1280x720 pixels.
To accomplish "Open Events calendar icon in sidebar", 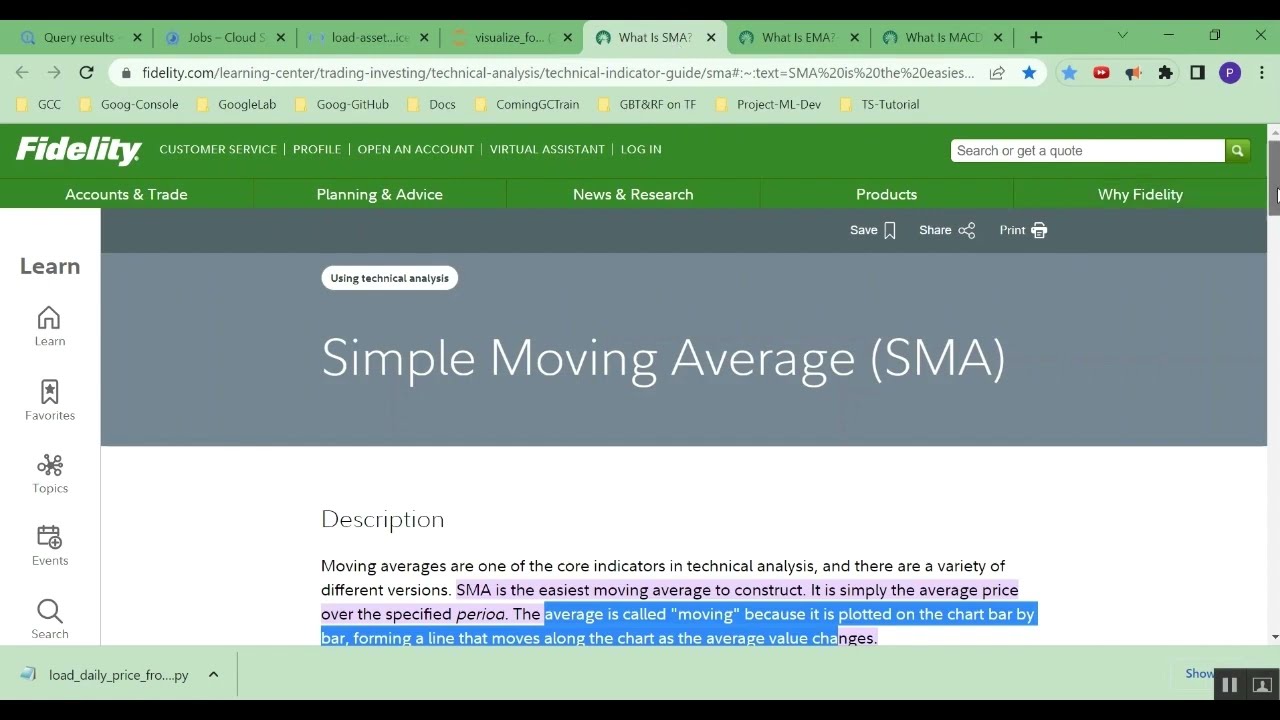I will [49, 538].
